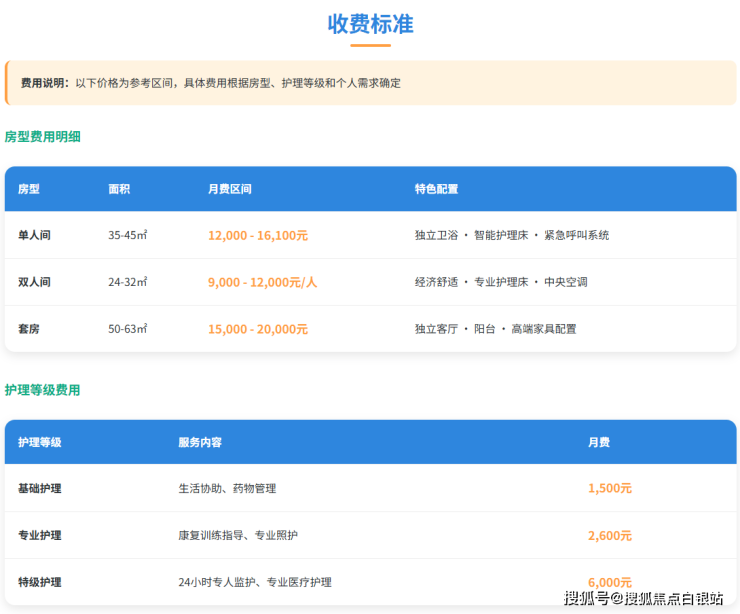This screenshot has width=740, height=614.
Task: Click the 12,000 - 16,100元 price
Action: pos(258,235)
